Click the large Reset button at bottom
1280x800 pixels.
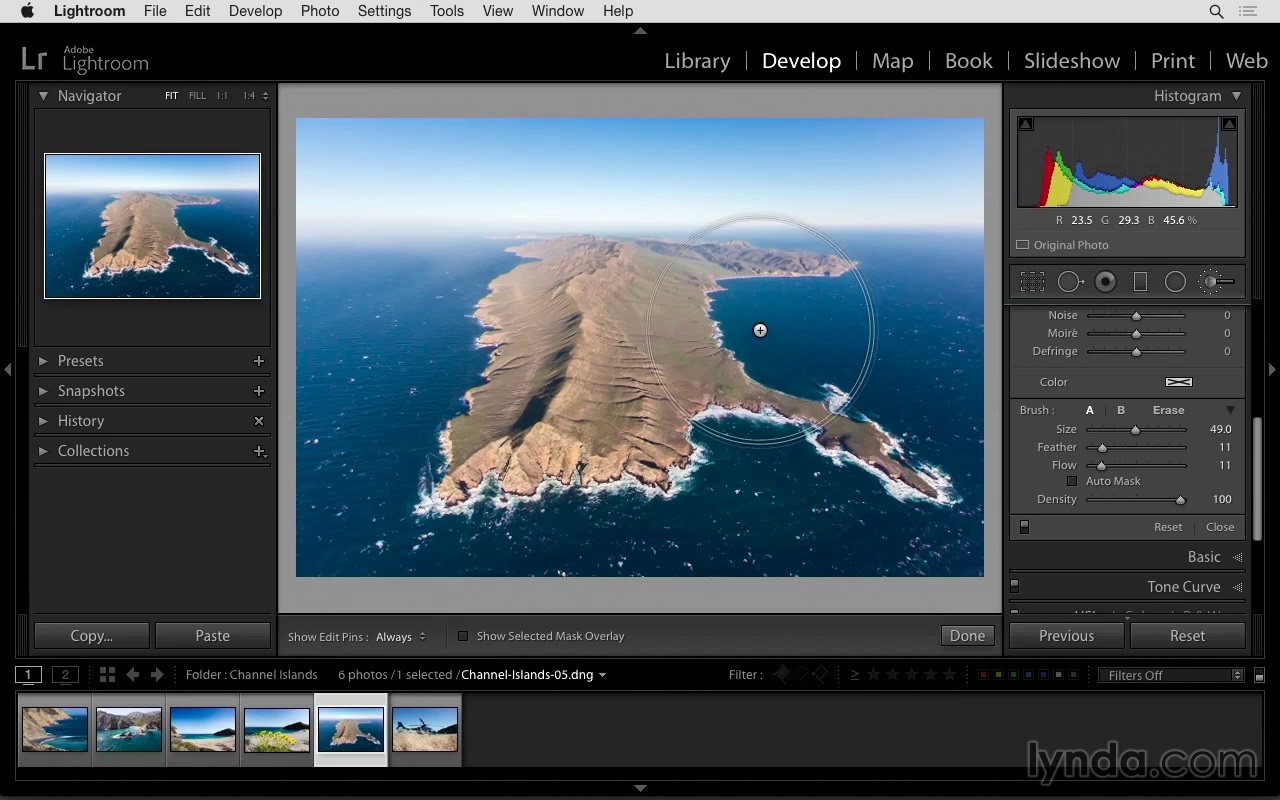click(x=1187, y=636)
